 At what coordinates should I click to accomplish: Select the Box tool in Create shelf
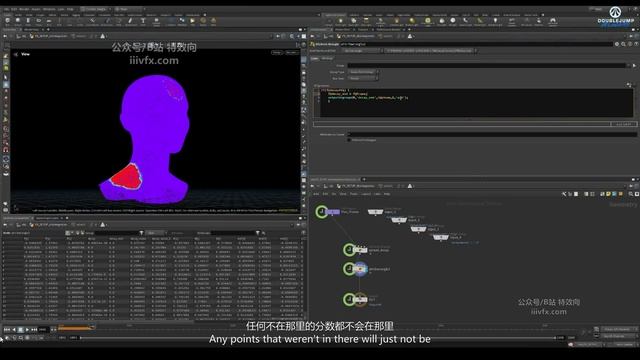point(7,21)
